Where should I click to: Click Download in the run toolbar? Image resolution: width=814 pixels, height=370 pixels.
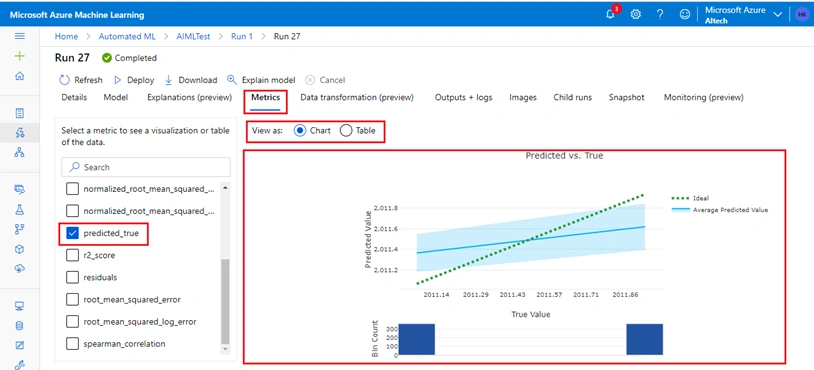pyautogui.click(x=191, y=80)
